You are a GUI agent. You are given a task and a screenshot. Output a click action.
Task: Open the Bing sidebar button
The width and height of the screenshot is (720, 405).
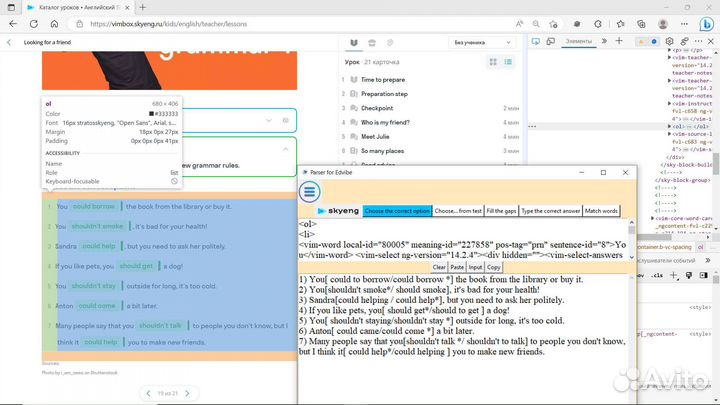(x=706, y=24)
